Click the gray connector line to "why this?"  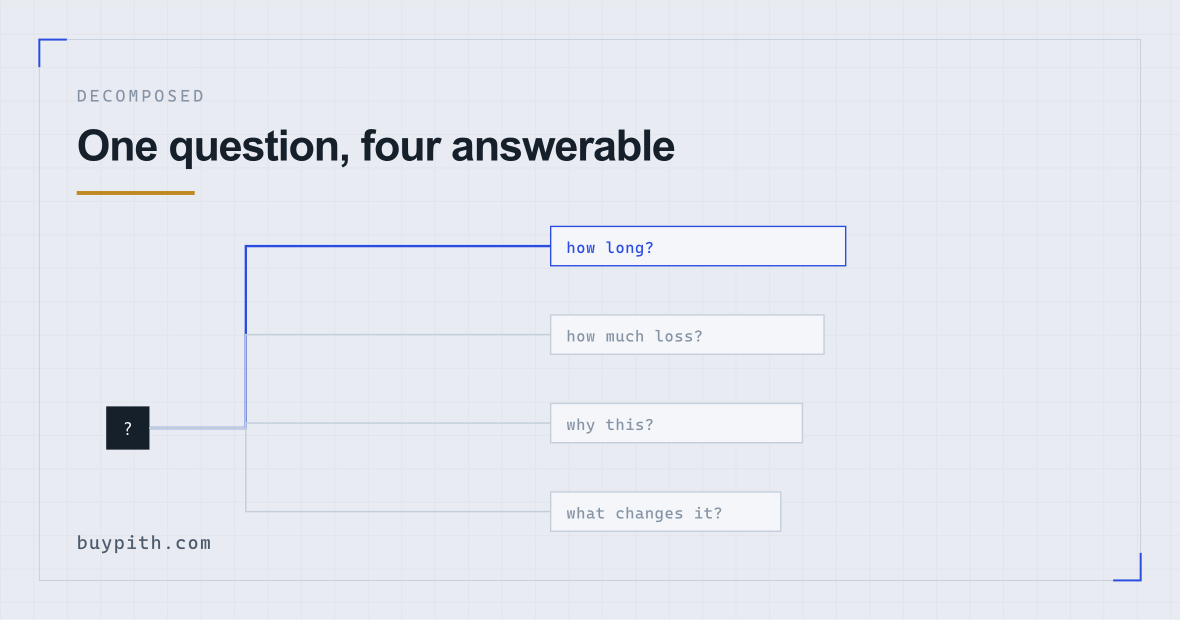pos(397,423)
